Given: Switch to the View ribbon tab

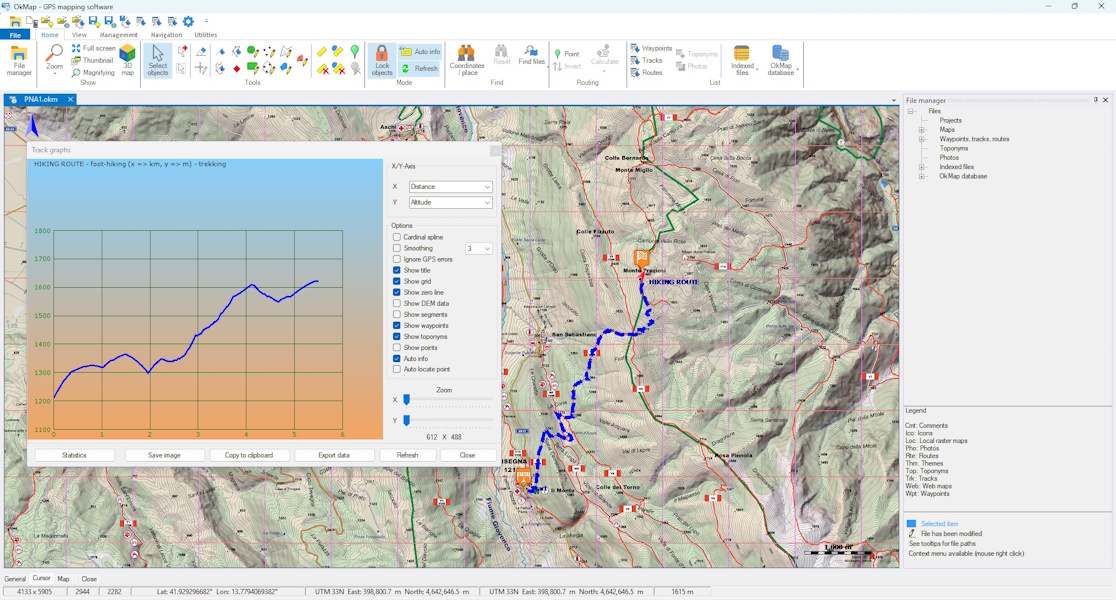Looking at the screenshot, I should [79, 35].
